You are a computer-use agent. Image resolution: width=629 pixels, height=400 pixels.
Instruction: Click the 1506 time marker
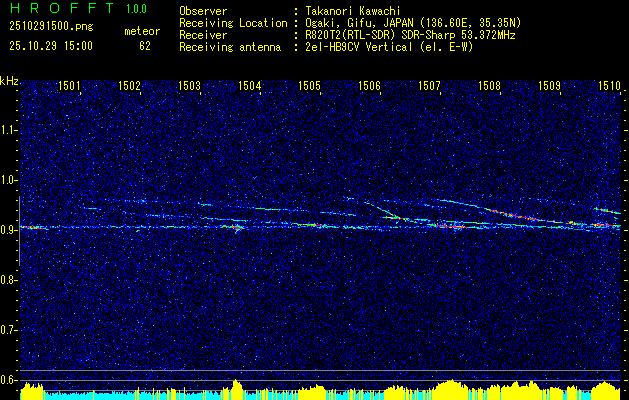coord(369,85)
